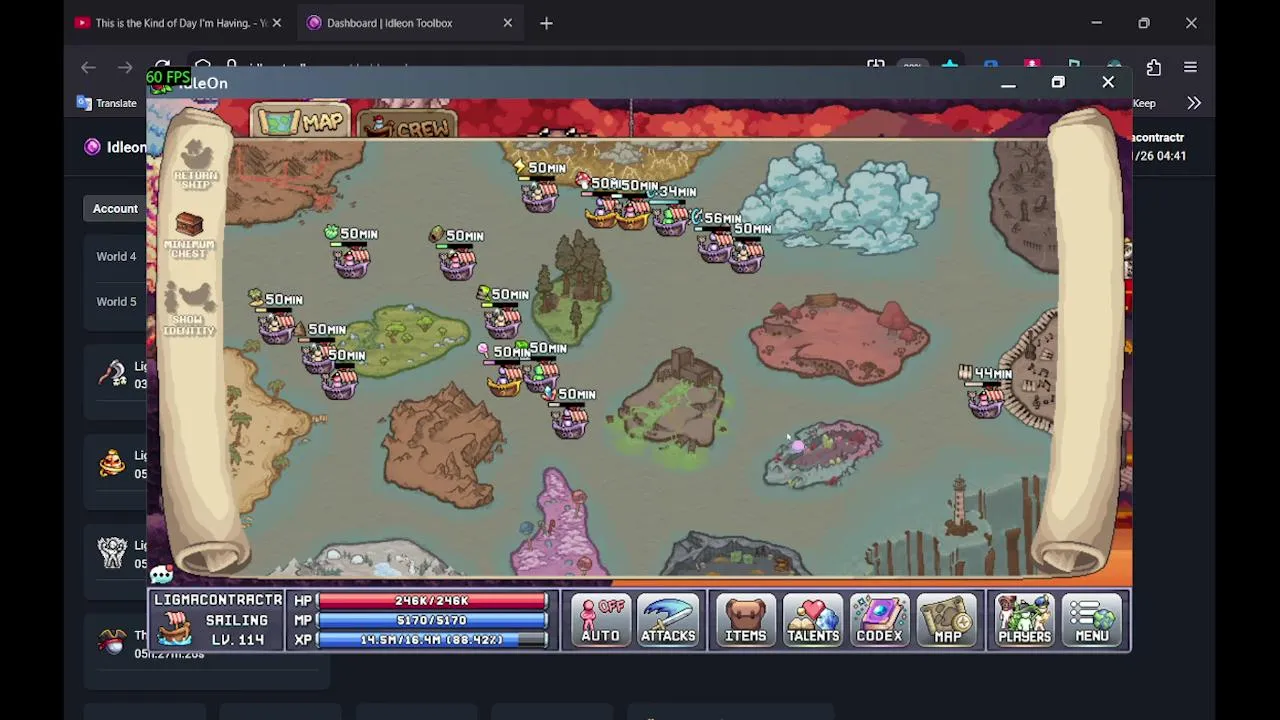Image resolution: width=1280 pixels, height=720 pixels.
Task: Click the pirate hat character icon in Toolbox
Action: pos(112,642)
